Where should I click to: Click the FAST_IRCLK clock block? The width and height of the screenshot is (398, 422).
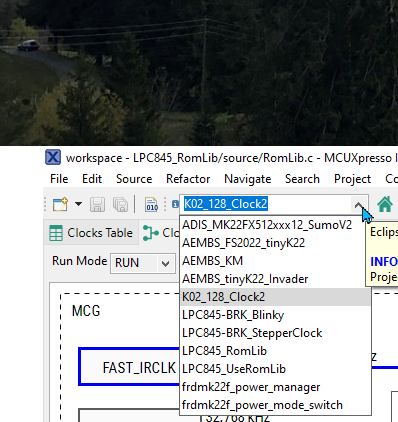click(129, 367)
